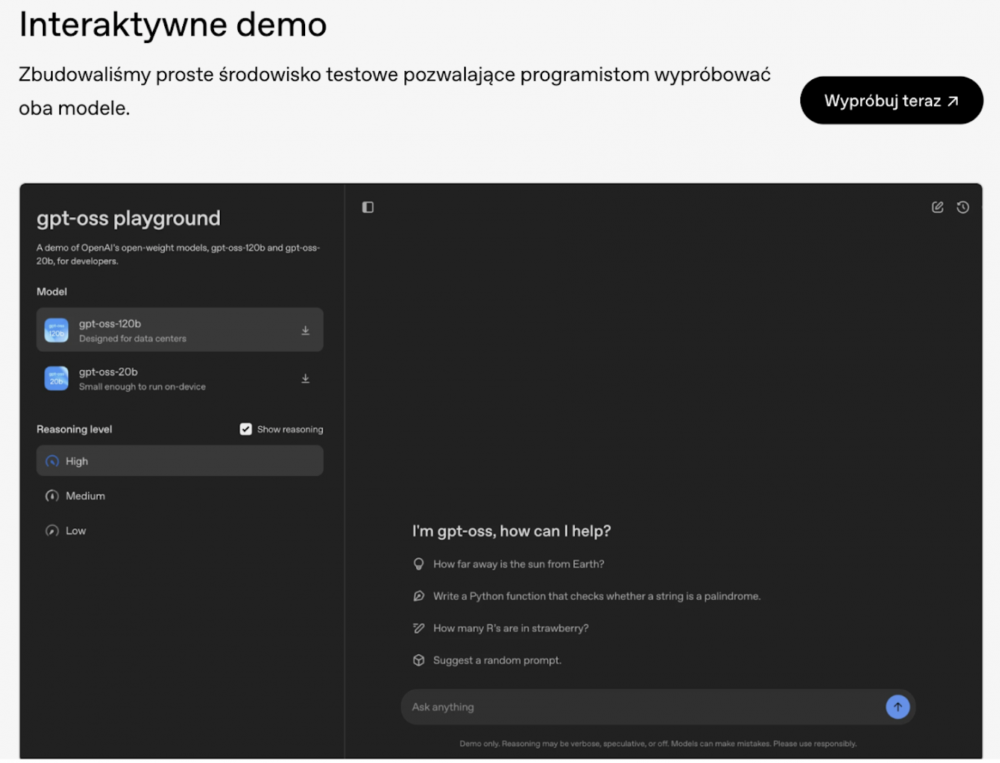The image size is (1000, 763).
Task: Click the Reasoning level label
Action: 74,429
